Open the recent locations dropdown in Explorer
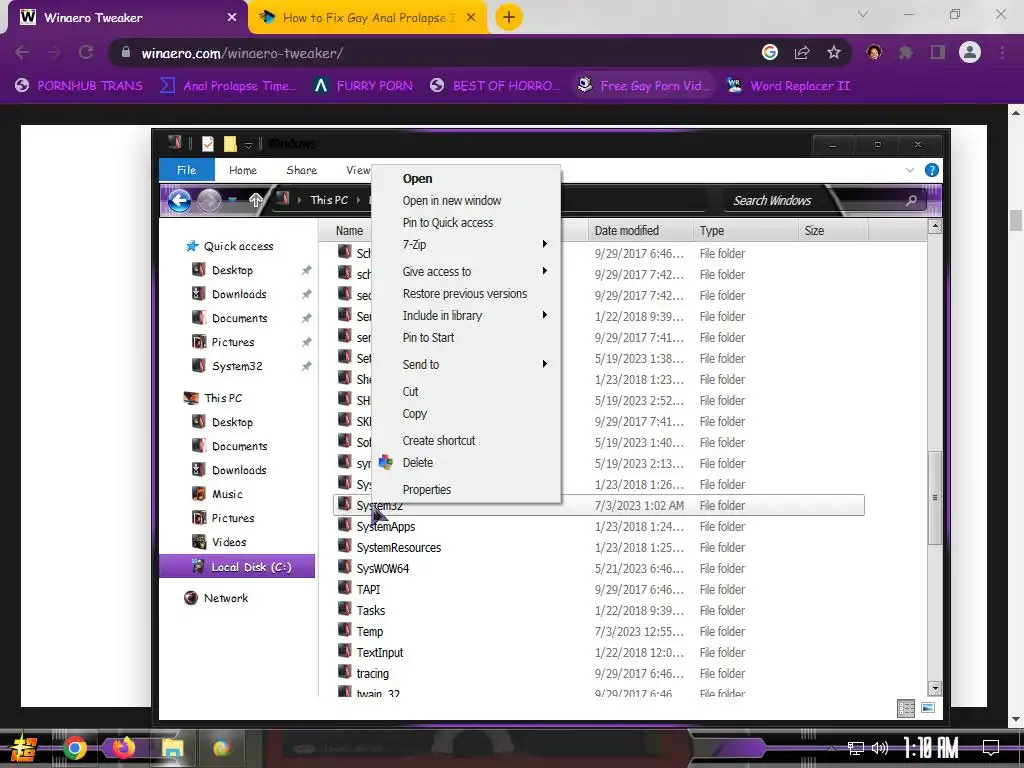Screen dimensions: 1024x768 [x=233, y=200]
